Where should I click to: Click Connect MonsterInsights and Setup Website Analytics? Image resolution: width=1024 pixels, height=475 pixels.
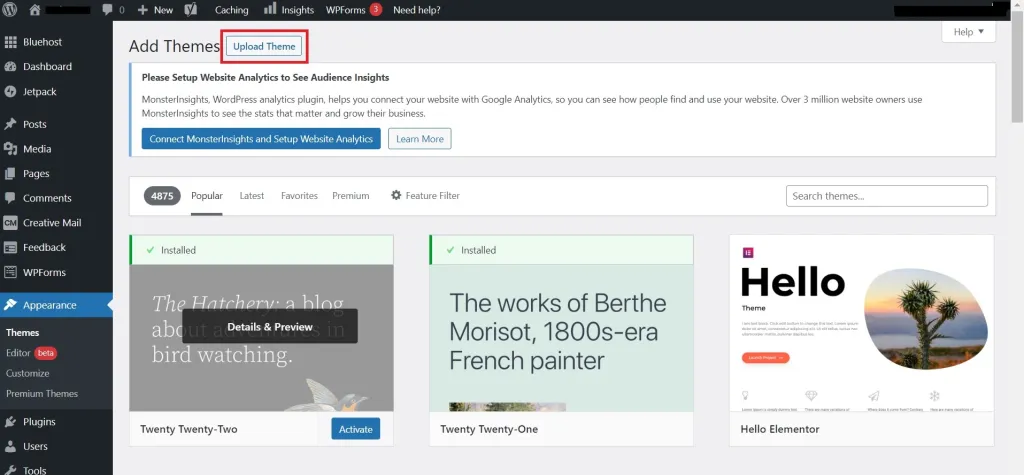tap(261, 139)
